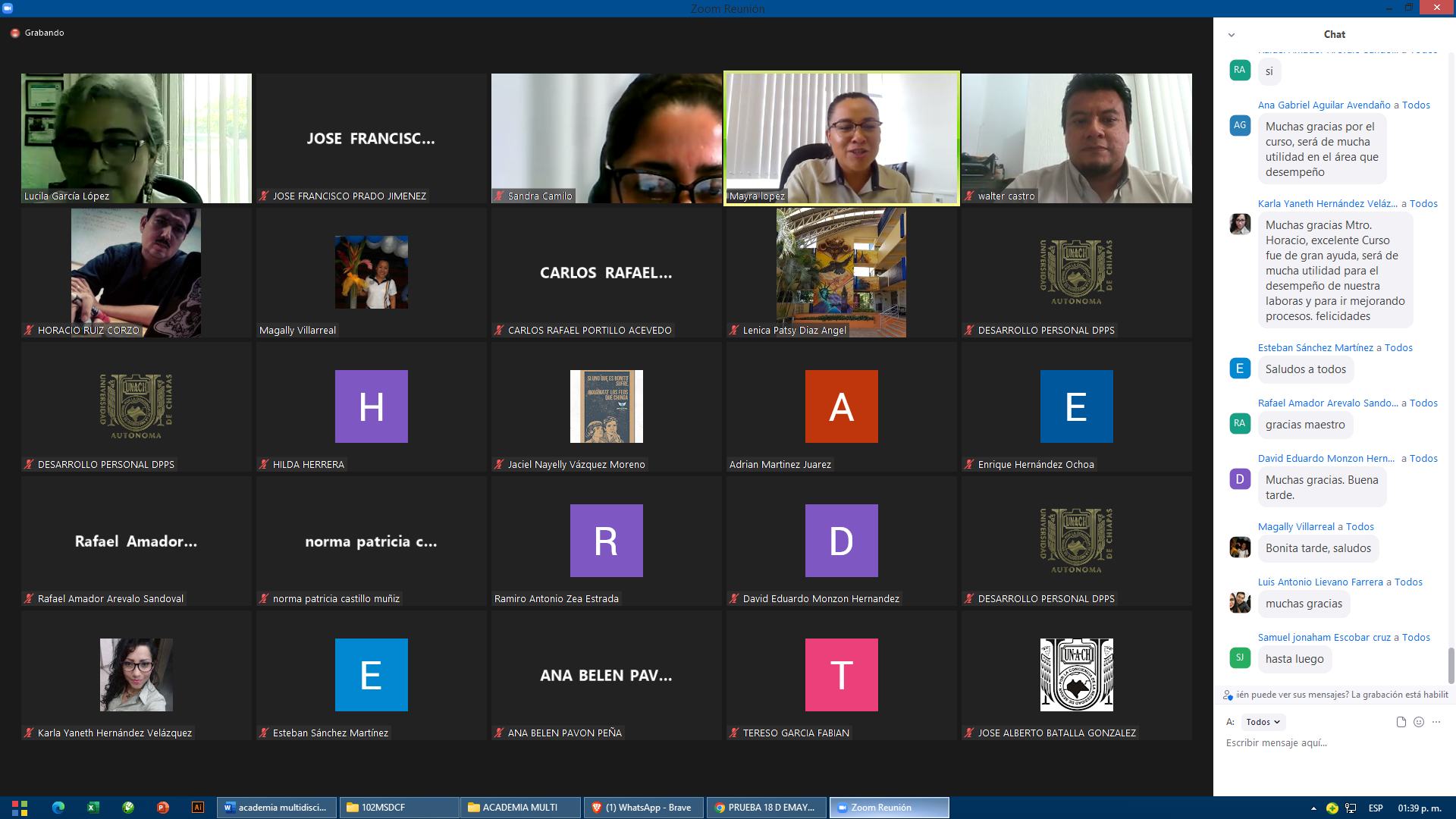Click the red Grabando recording indicator
This screenshot has height=819, width=1456.
tap(15, 33)
